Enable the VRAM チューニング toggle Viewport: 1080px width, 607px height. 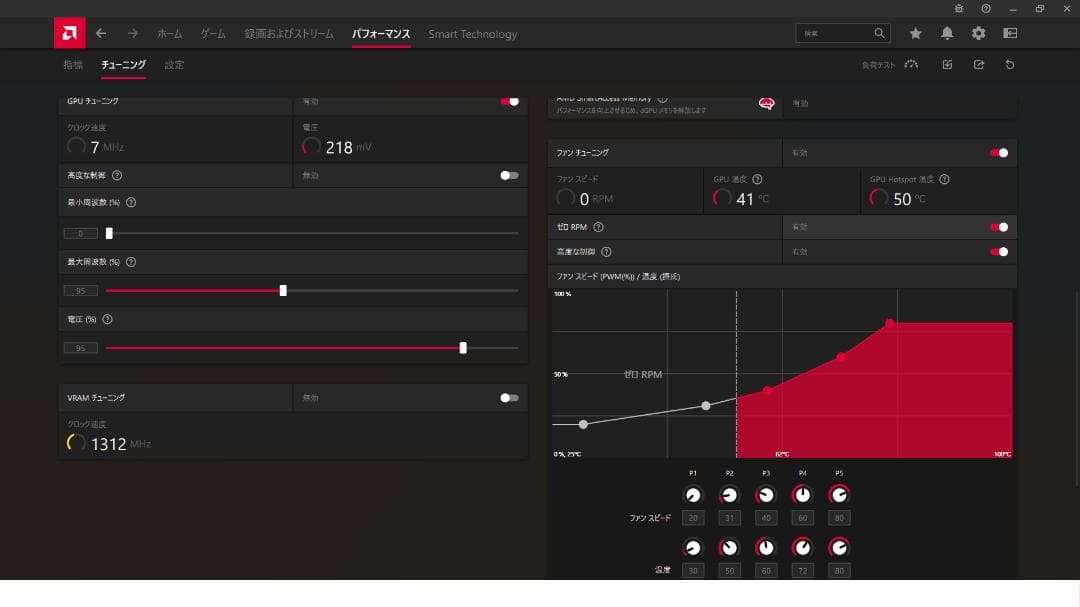pos(510,397)
